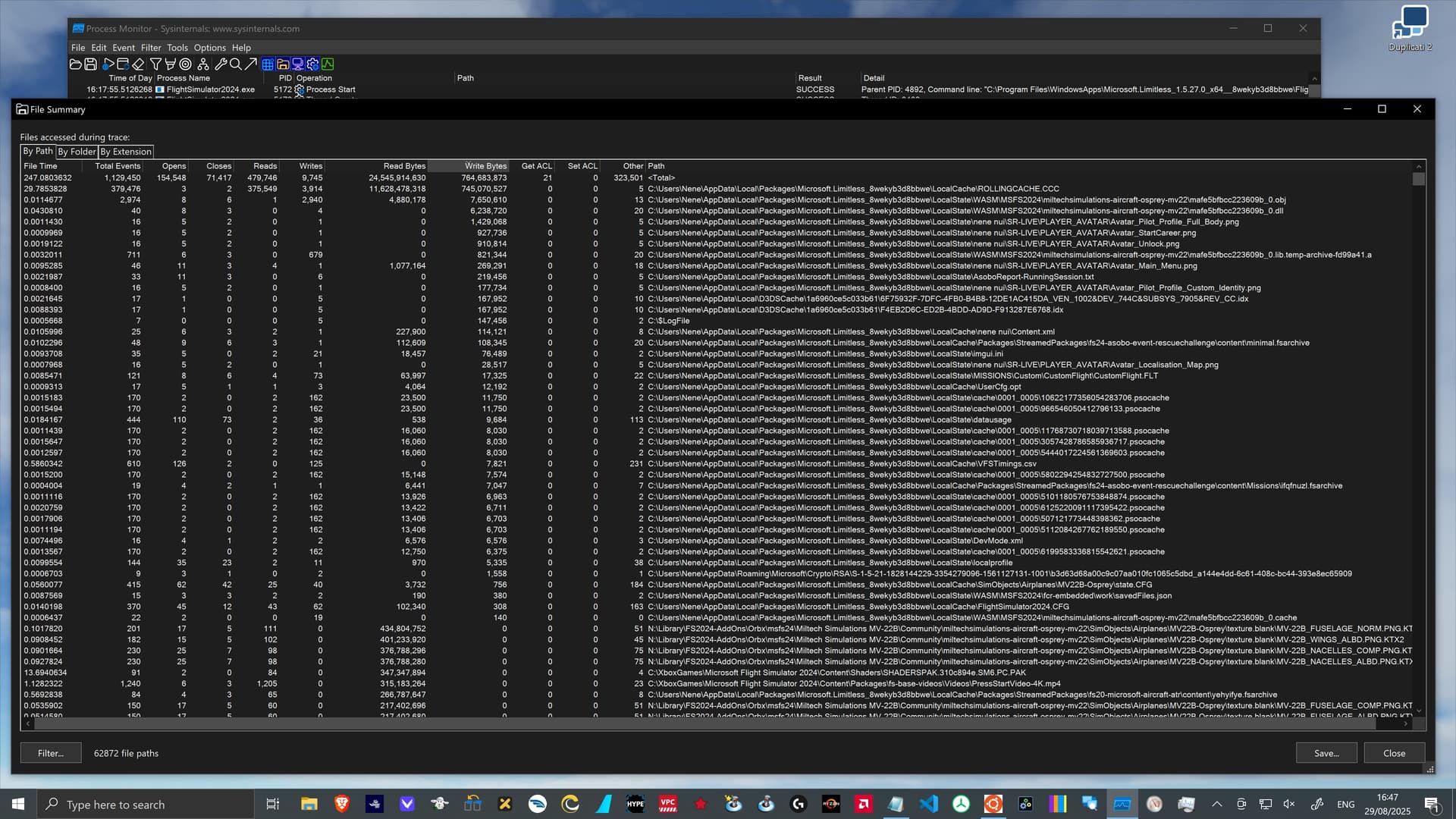Viewport: 1456px width, 819px height.
Task: Click the Clear events eraser icon
Action: (x=139, y=64)
